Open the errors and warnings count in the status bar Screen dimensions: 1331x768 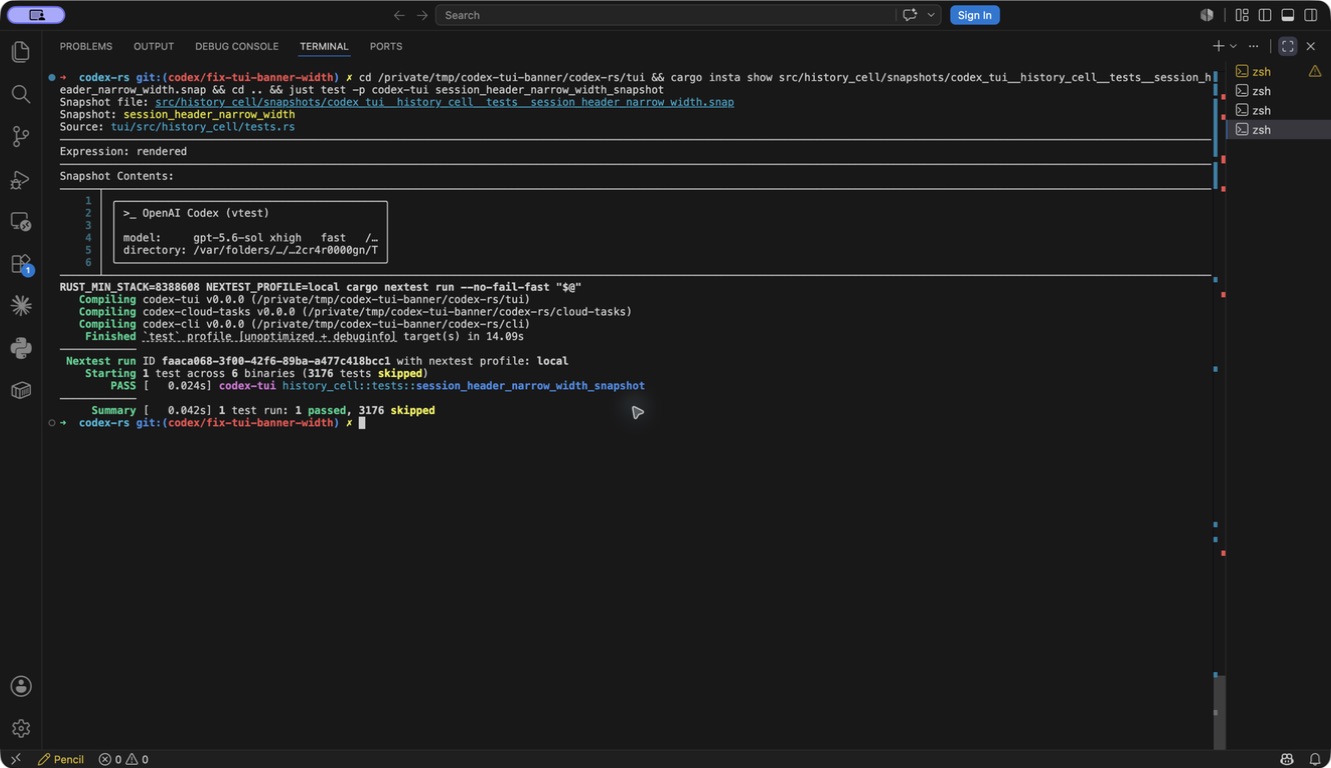pos(123,759)
